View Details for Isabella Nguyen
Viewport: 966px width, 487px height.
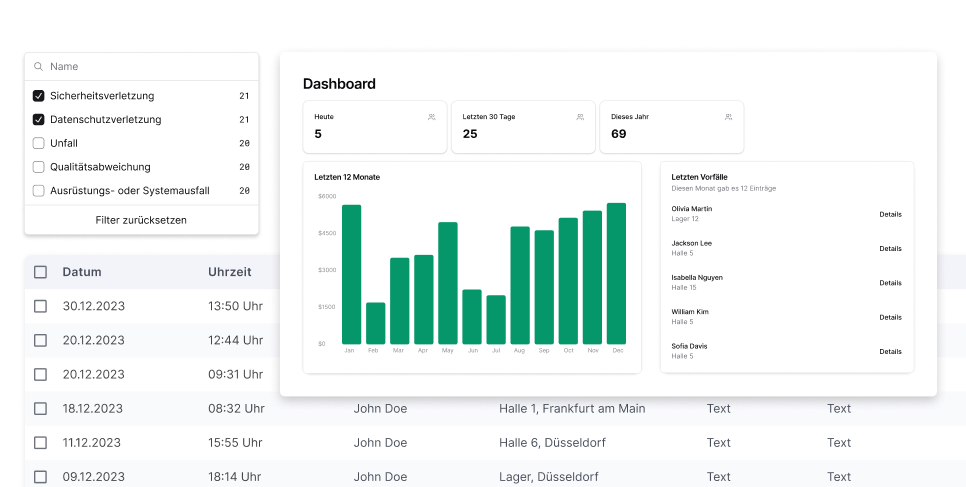pos(890,283)
